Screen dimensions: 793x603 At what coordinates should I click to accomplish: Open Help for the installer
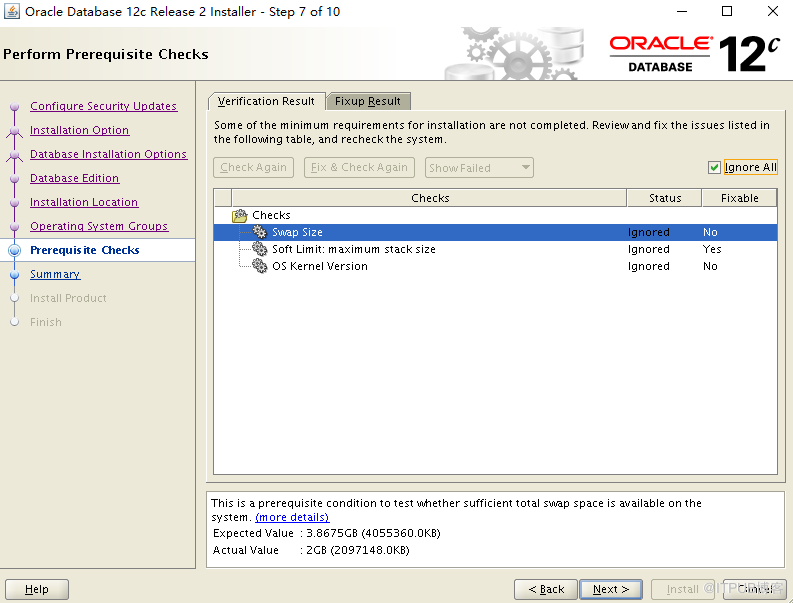(x=37, y=589)
